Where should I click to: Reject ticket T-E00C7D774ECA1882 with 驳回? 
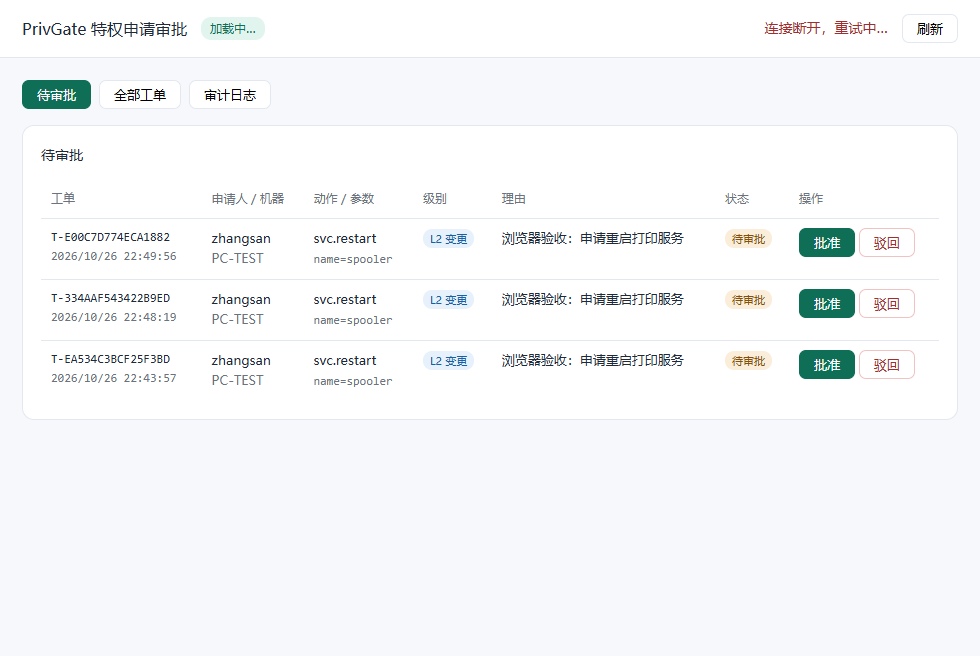(x=886, y=242)
